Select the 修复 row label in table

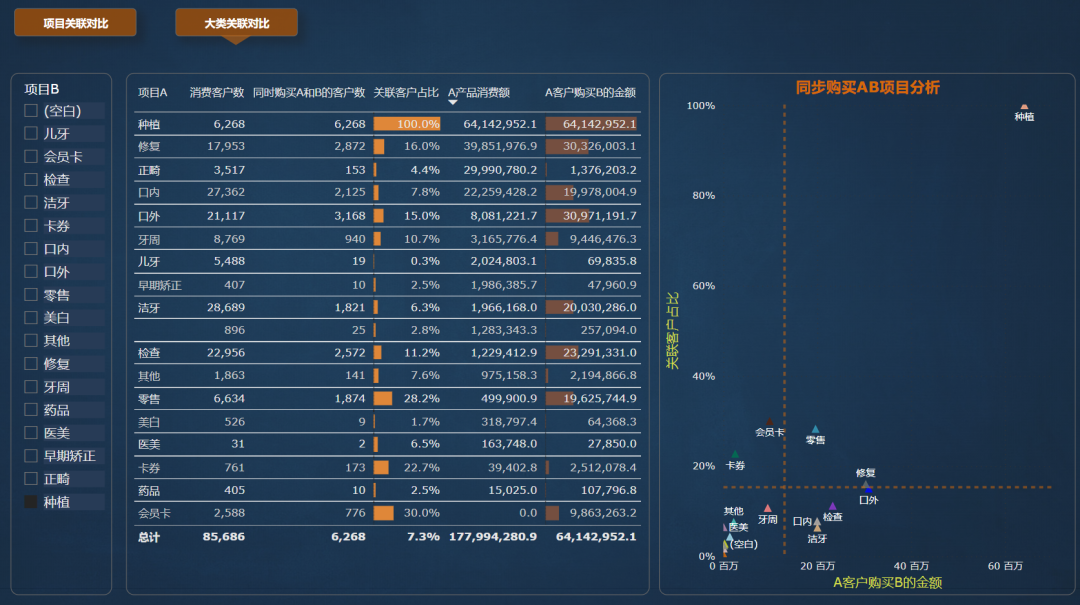(x=149, y=147)
